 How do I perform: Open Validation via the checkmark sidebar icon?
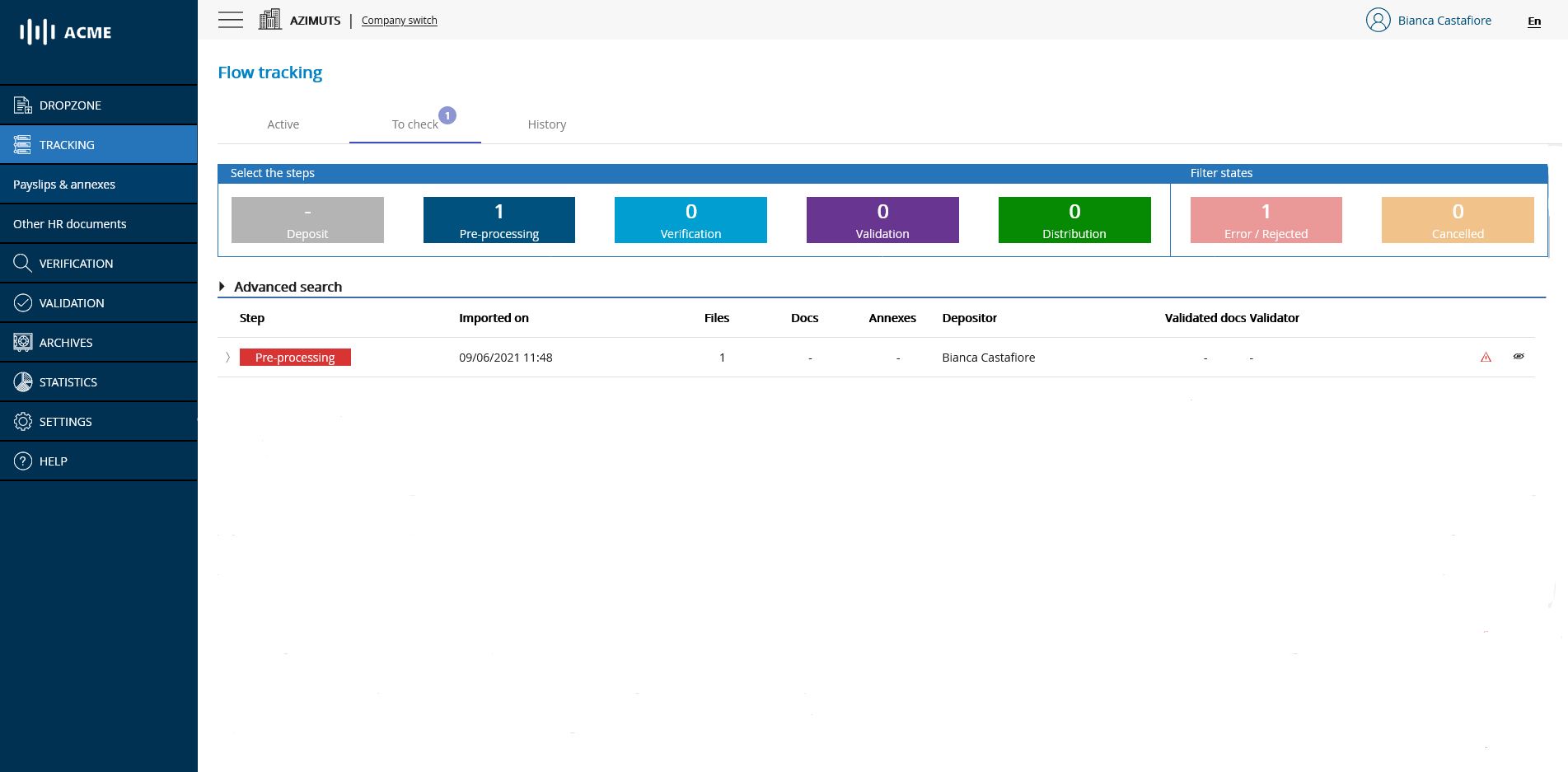(x=22, y=302)
